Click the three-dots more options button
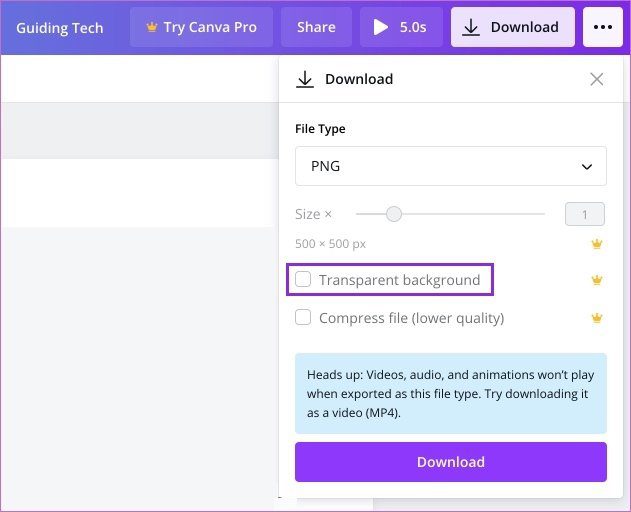The width and height of the screenshot is (631, 512). (x=602, y=27)
